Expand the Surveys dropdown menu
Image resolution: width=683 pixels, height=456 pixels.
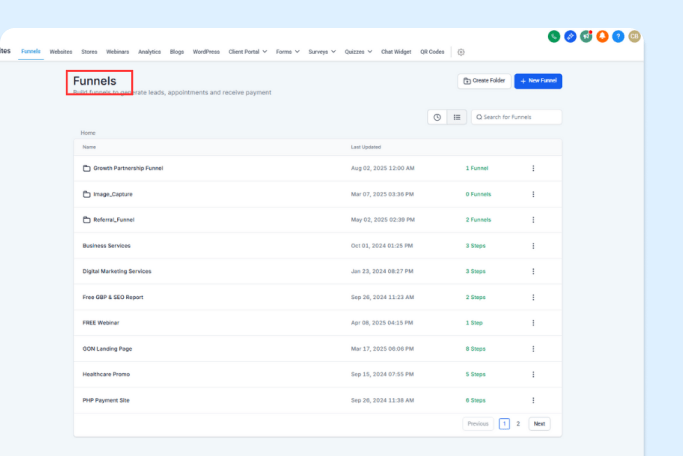(325, 51)
